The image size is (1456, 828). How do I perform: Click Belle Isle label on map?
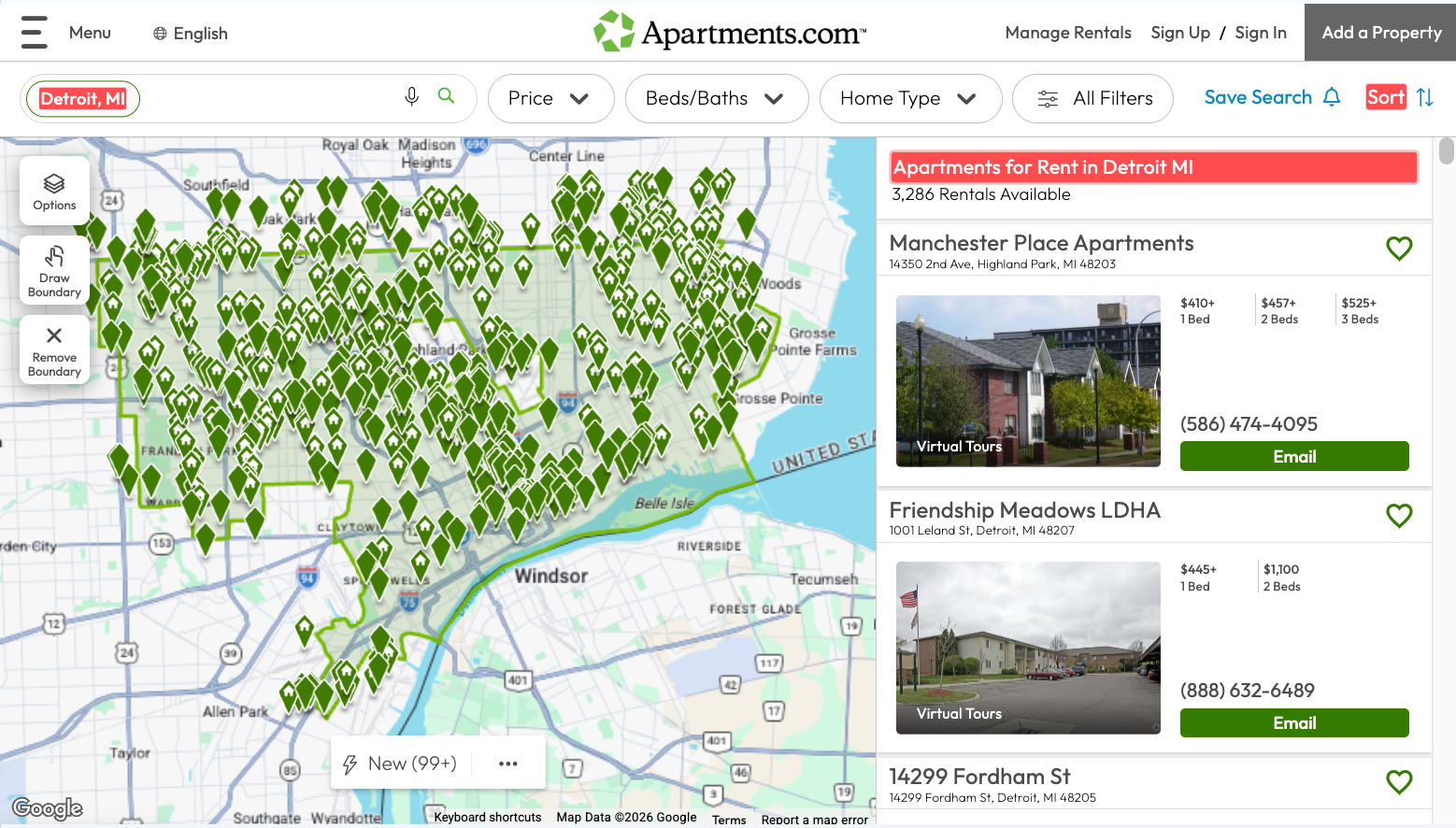click(664, 503)
